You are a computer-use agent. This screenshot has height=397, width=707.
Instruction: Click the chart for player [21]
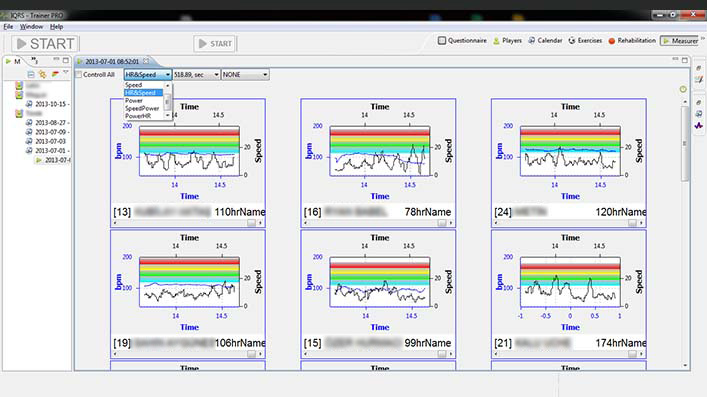click(569, 282)
